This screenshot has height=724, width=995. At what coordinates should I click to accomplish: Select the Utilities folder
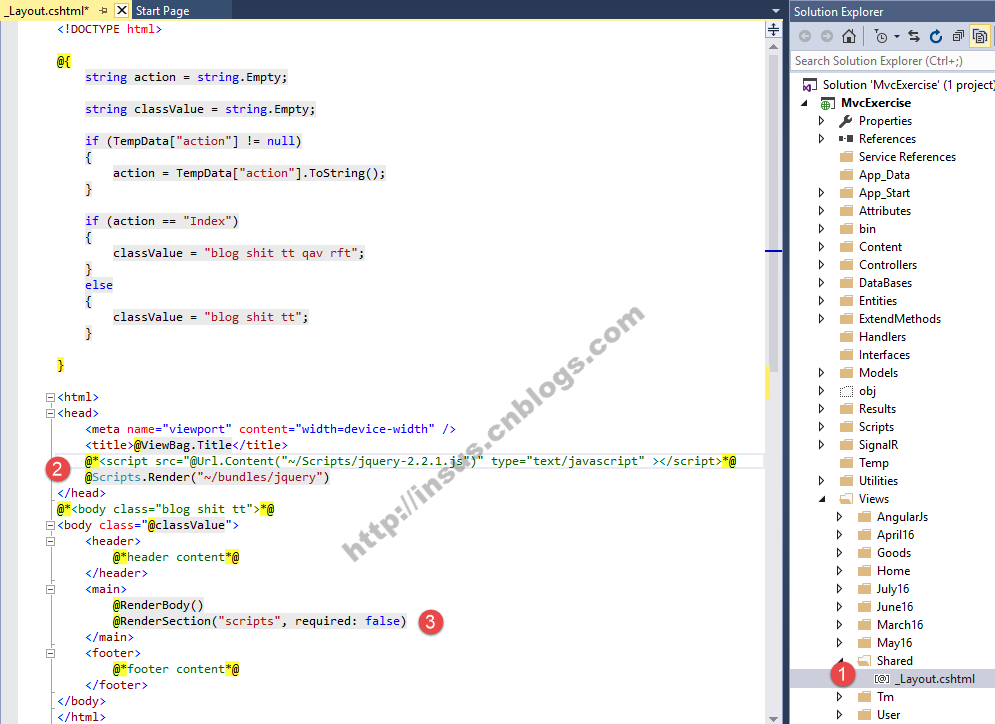tap(878, 481)
